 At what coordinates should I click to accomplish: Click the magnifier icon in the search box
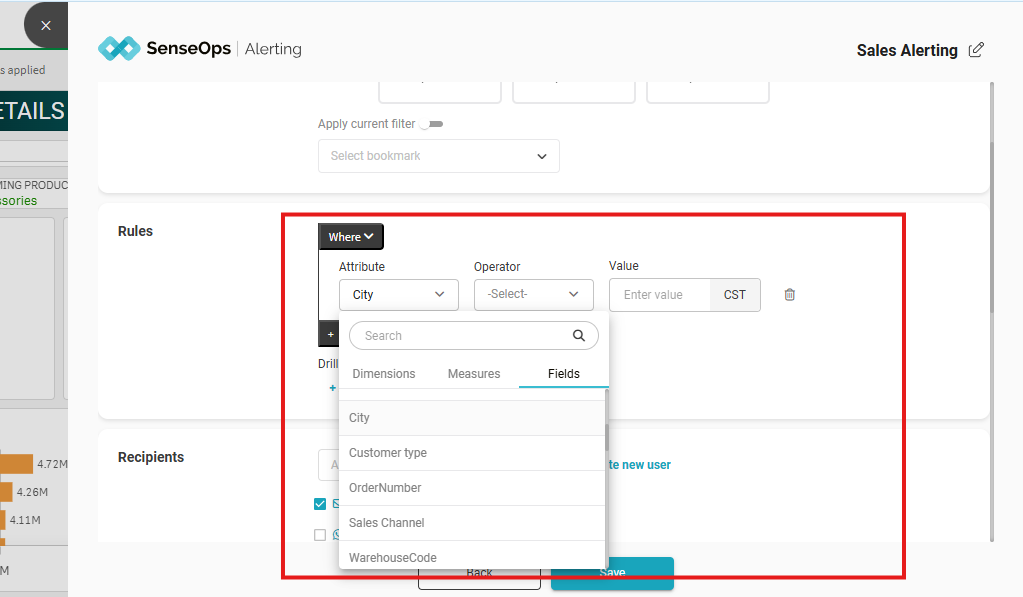[x=578, y=336]
